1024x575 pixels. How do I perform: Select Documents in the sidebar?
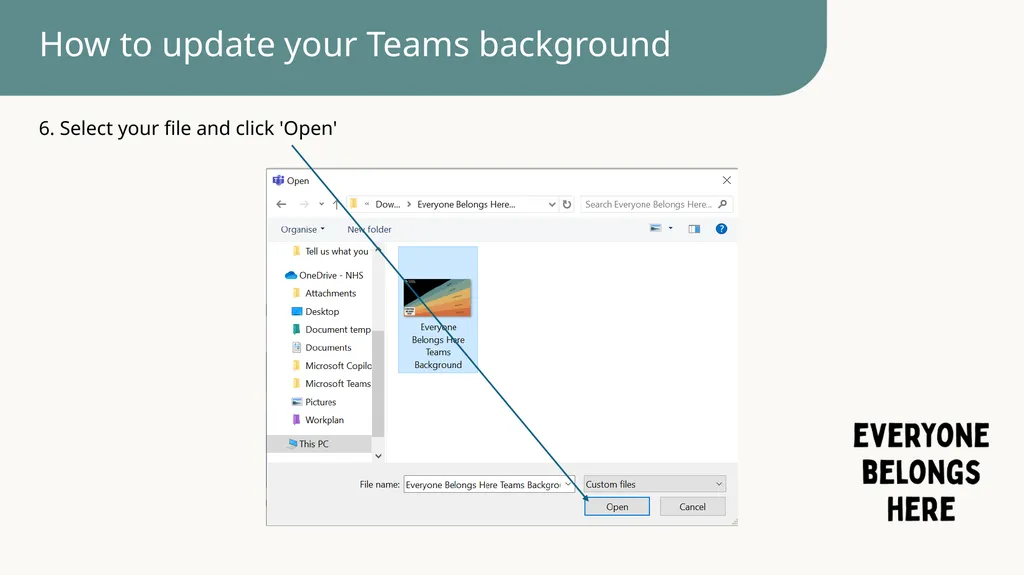[322, 348]
